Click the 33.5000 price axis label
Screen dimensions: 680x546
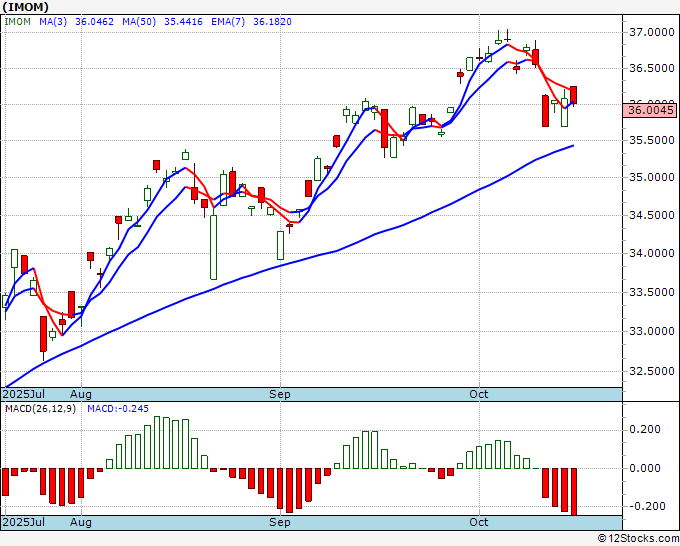(651, 292)
